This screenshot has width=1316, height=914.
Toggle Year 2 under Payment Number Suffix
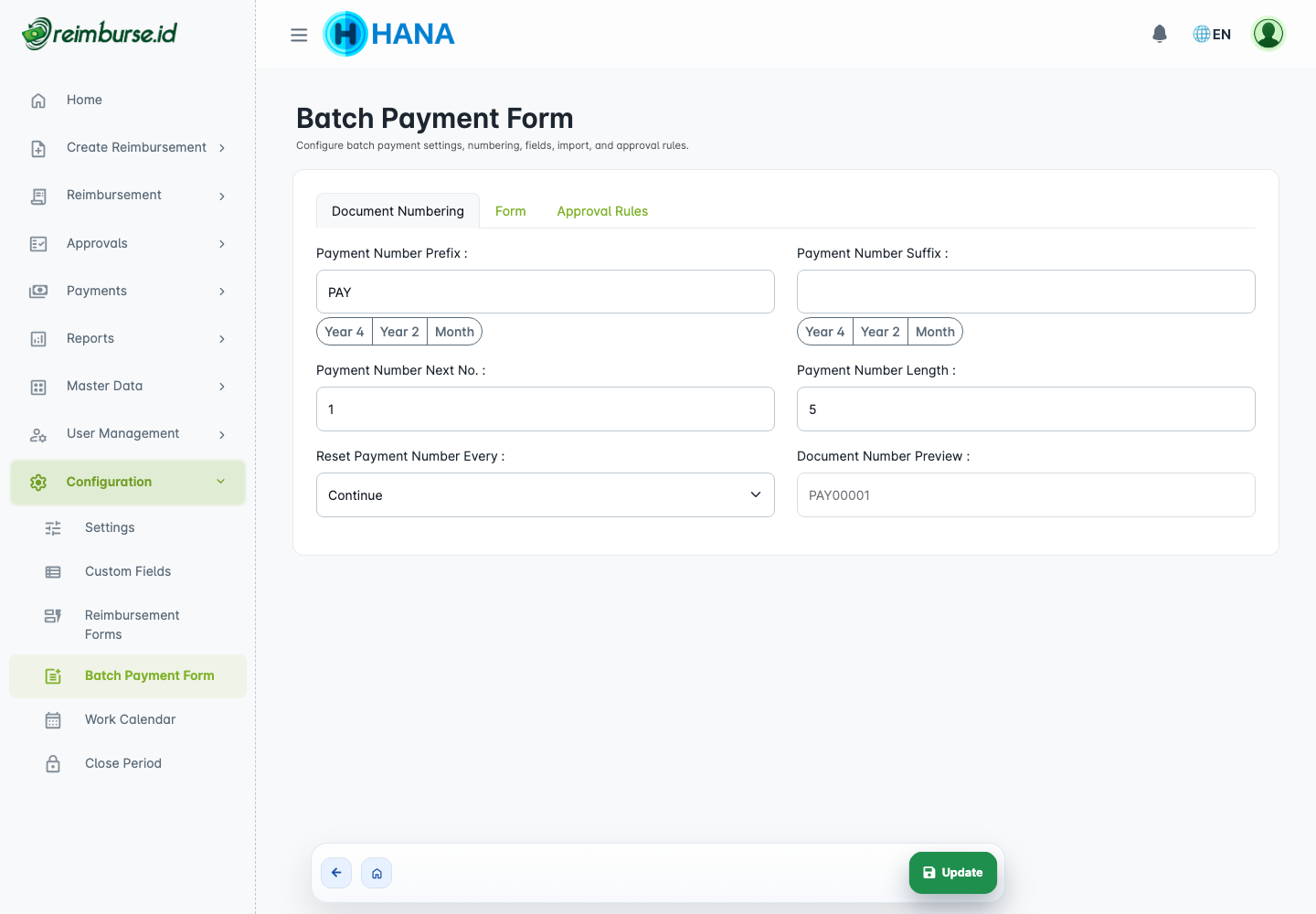[x=879, y=331]
